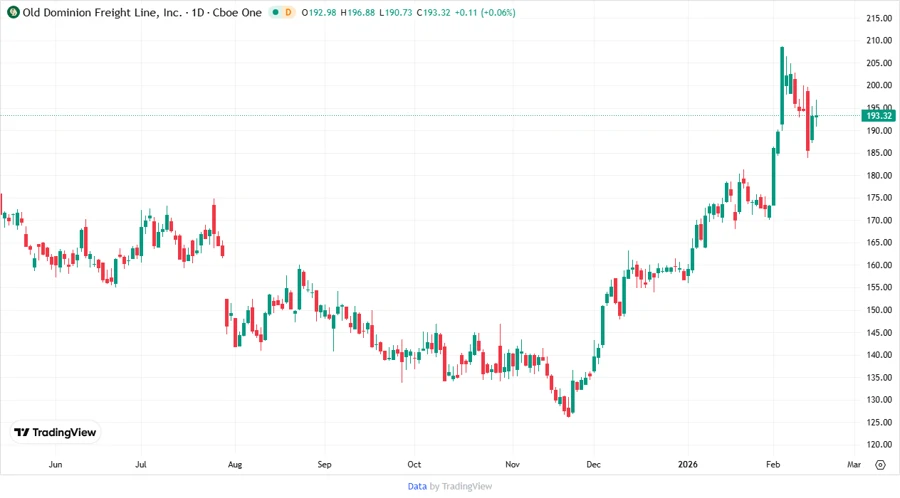Click the 145.00 price axis label
This screenshot has height=498, width=900.
coord(879,333)
